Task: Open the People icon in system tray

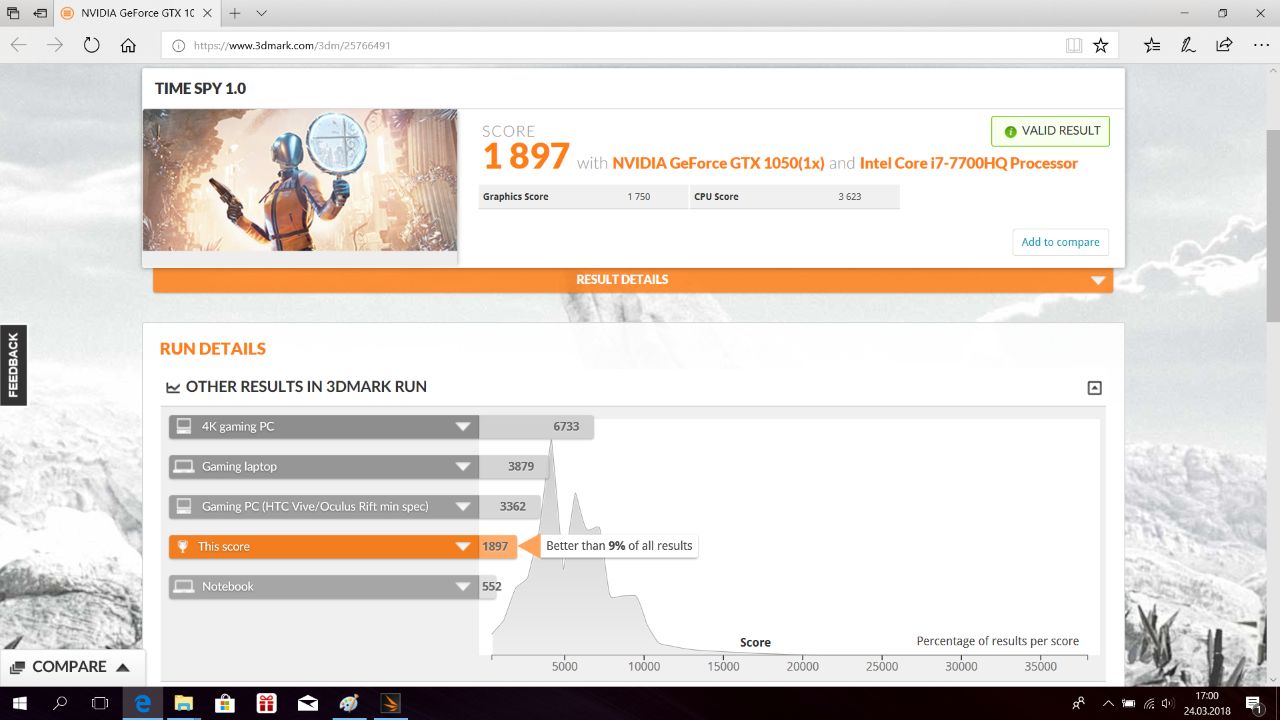Action: 1079,703
